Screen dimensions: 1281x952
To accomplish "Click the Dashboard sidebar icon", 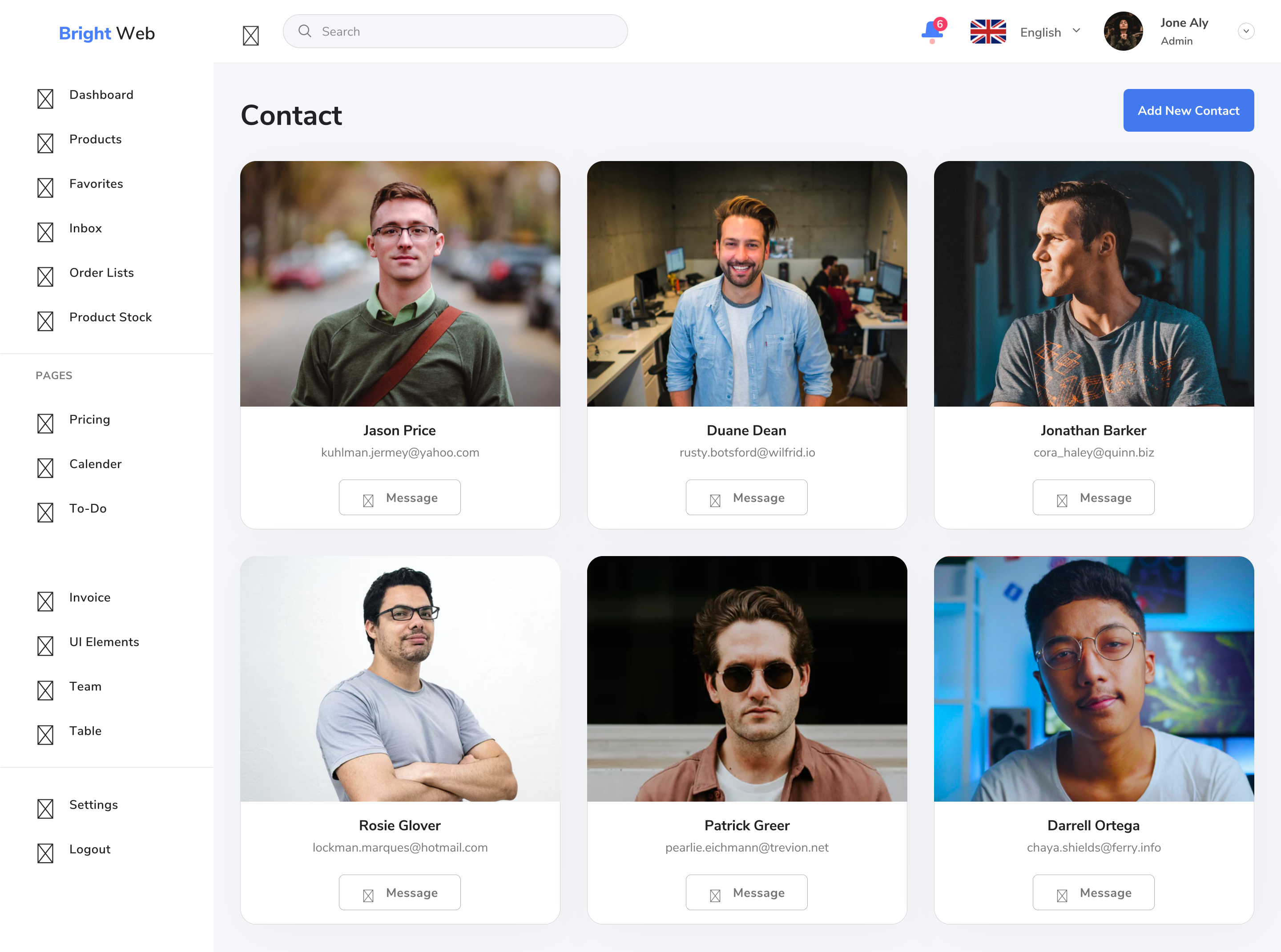I will pos(46,95).
